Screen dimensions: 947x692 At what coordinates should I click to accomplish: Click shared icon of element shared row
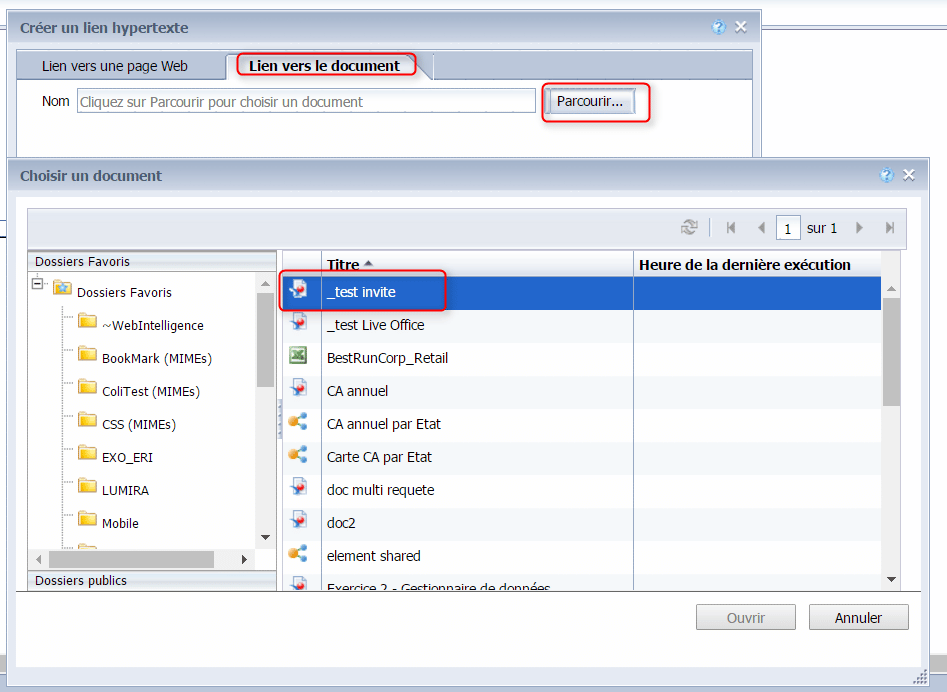click(298, 553)
